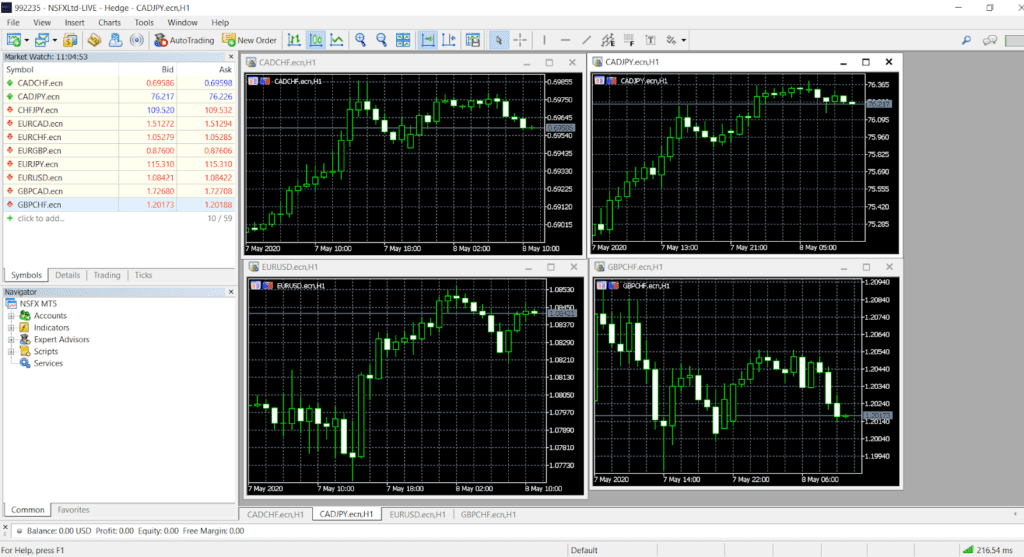Tile chart windows icon
The image size is (1024, 557).
coord(403,40)
